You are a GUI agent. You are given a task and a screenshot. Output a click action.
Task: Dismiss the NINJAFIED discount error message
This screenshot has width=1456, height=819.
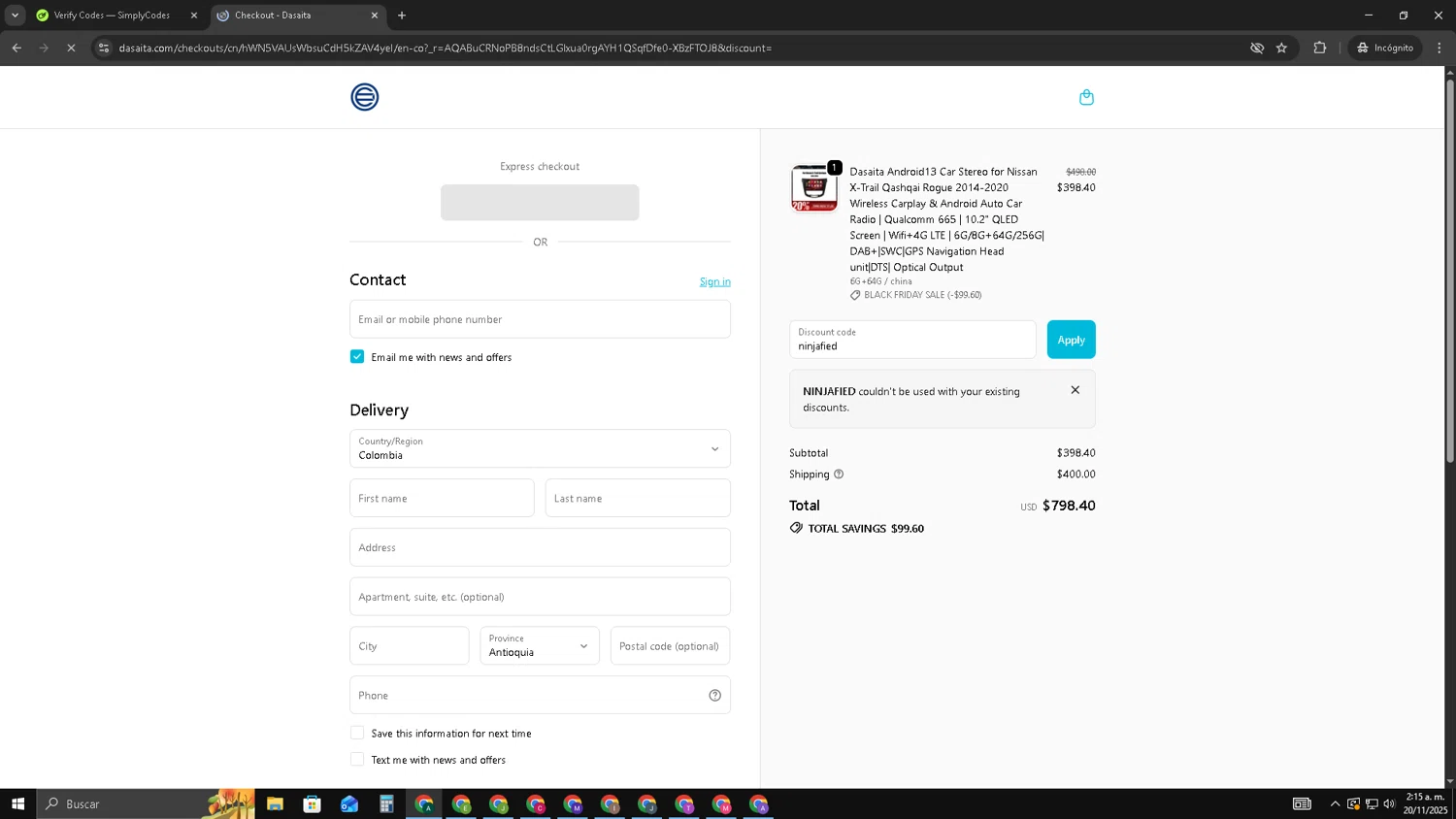[x=1075, y=390]
